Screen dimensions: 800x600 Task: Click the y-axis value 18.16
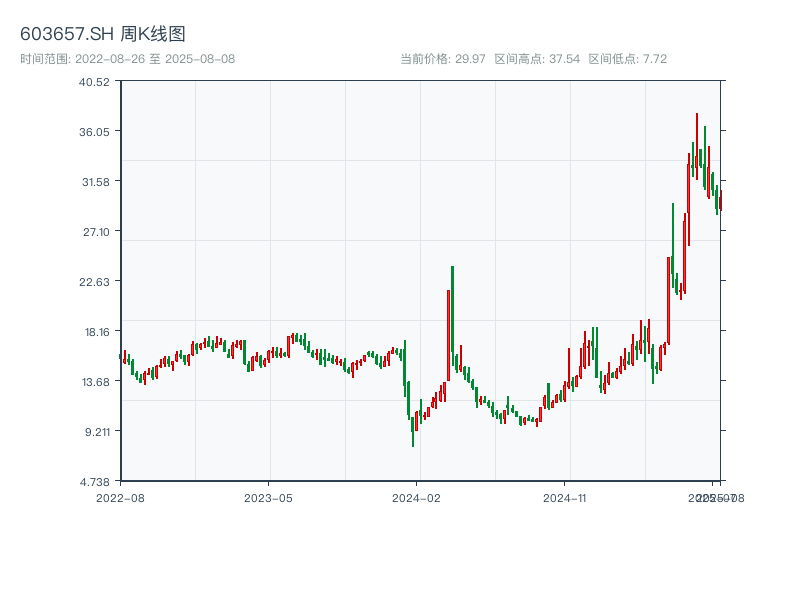point(97,332)
